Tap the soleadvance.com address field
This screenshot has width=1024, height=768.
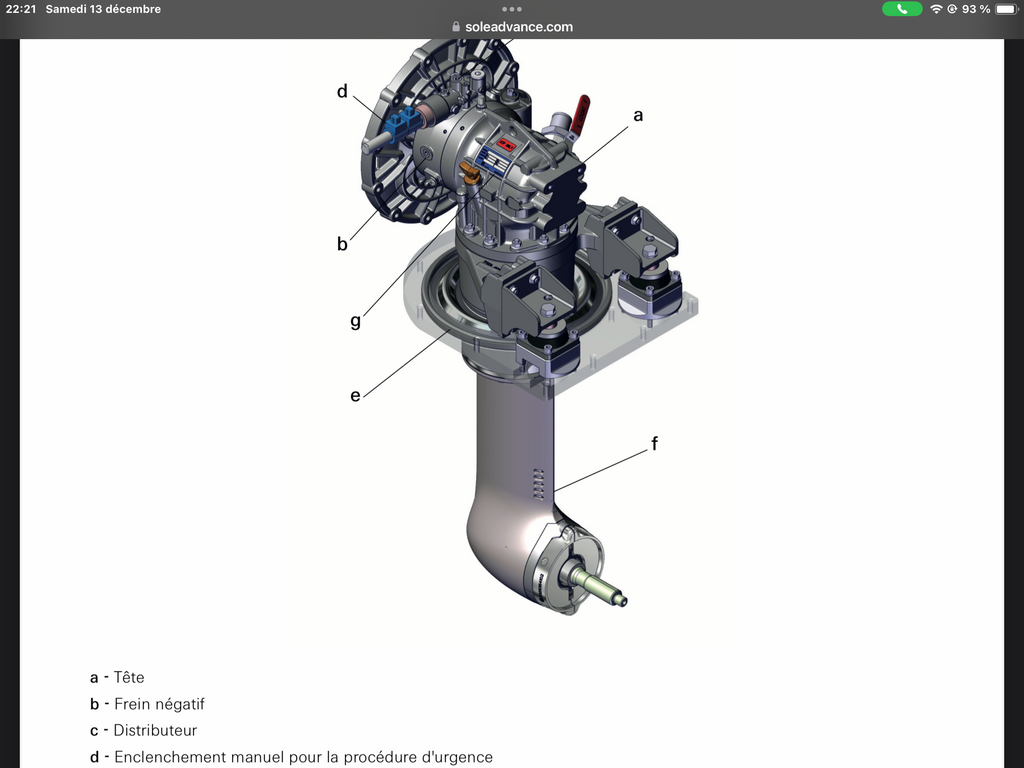click(518, 27)
